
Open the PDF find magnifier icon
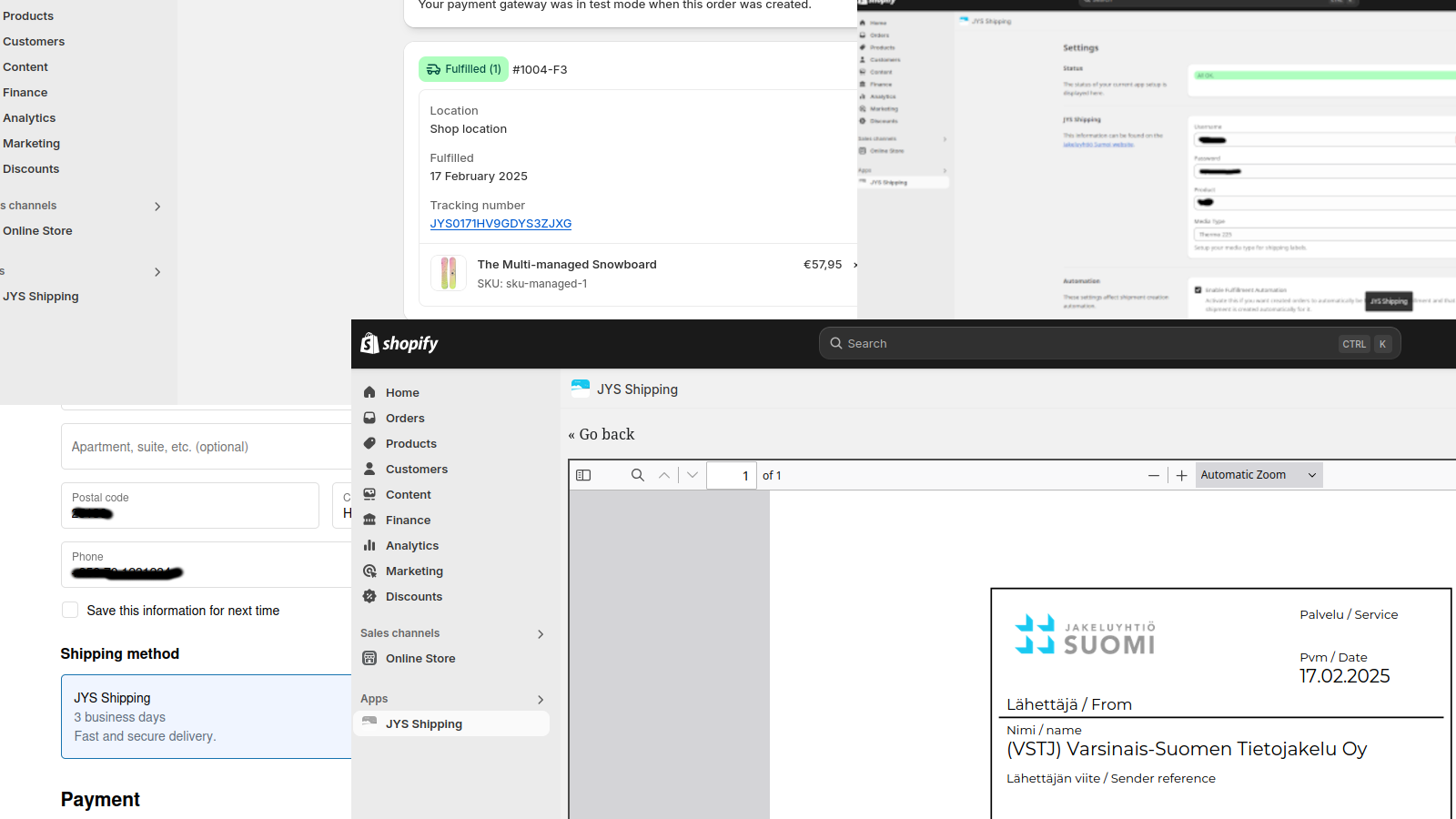click(638, 475)
